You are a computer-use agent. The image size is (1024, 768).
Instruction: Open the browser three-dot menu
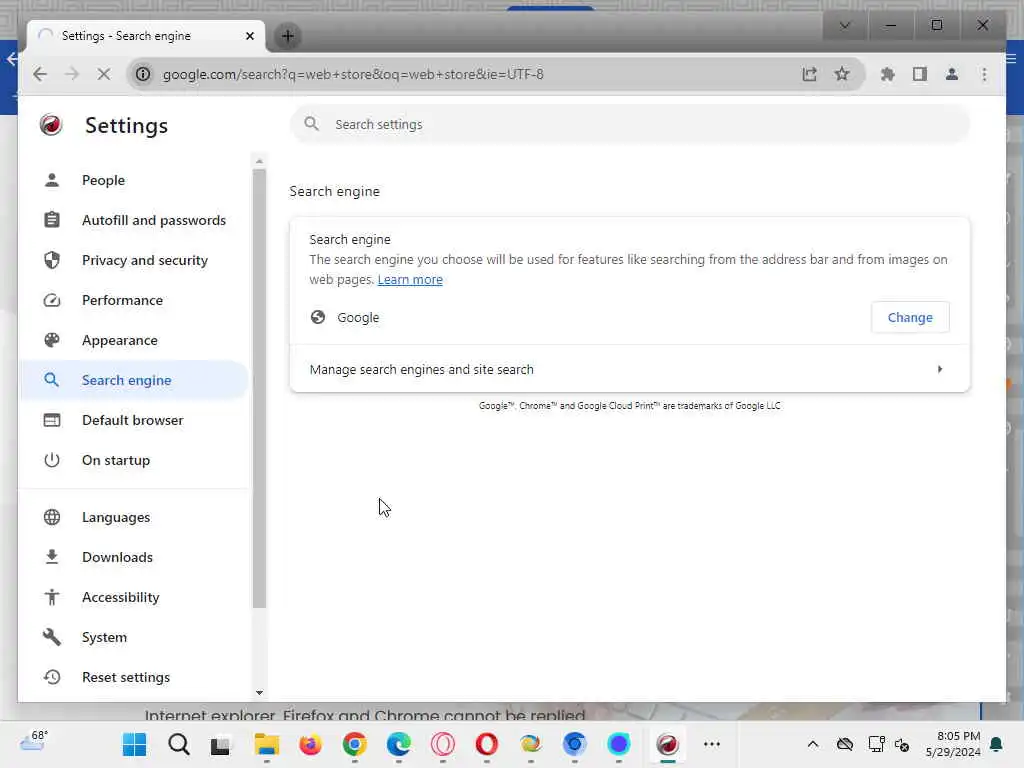coord(984,74)
